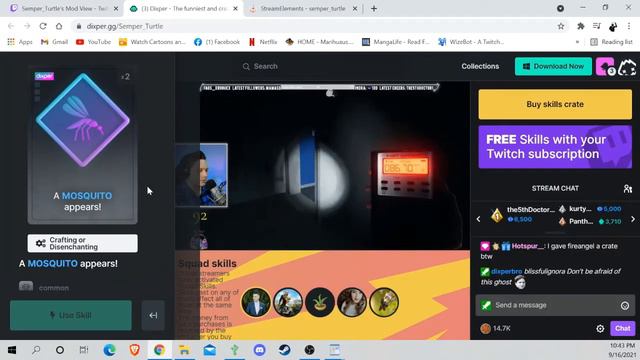Viewport: 640px width, 360px height.
Task: Open dixperbro username in chat
Action: click(507, 271)
